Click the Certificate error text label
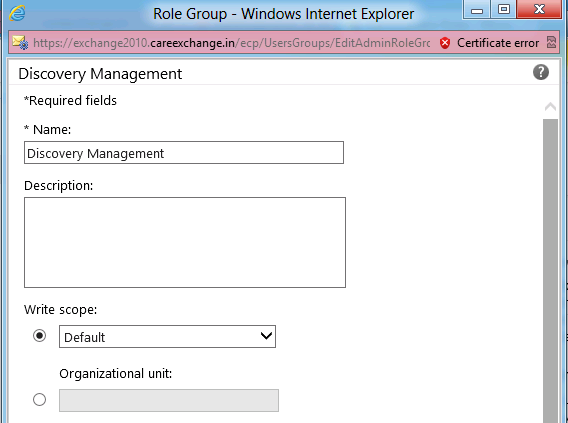This screenshot has width=568, height=423. pyautogui.click(x=498, y=43)
